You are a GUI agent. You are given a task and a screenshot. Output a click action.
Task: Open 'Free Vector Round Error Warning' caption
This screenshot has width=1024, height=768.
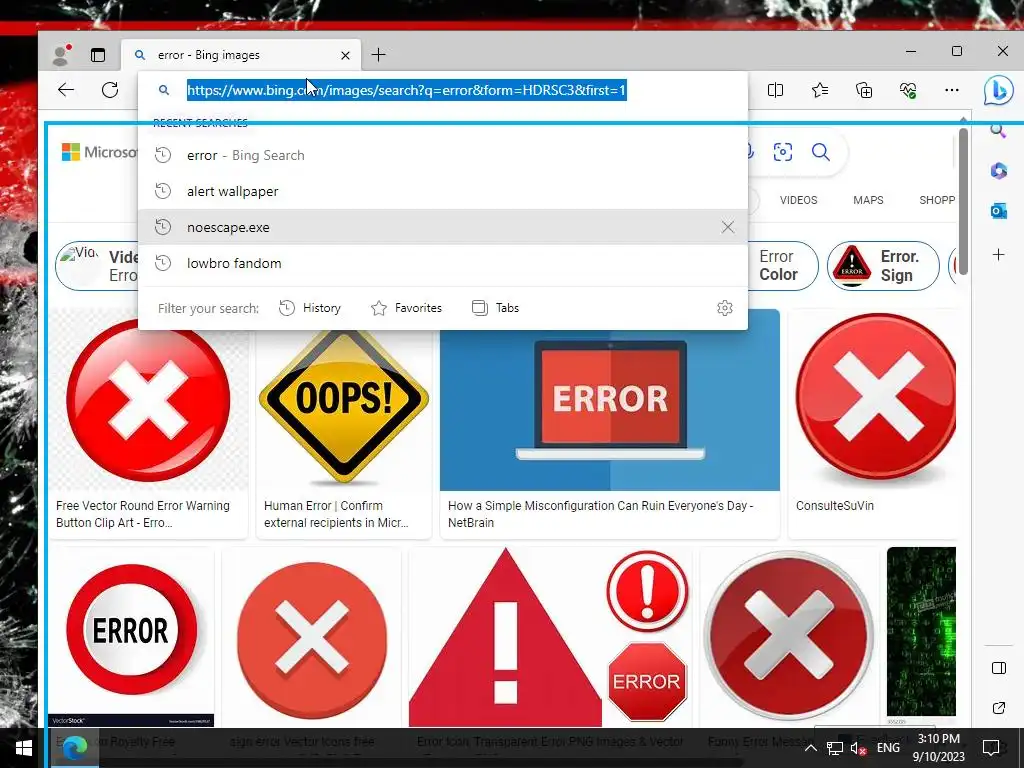pyautogui.click(x=143, y=514)
